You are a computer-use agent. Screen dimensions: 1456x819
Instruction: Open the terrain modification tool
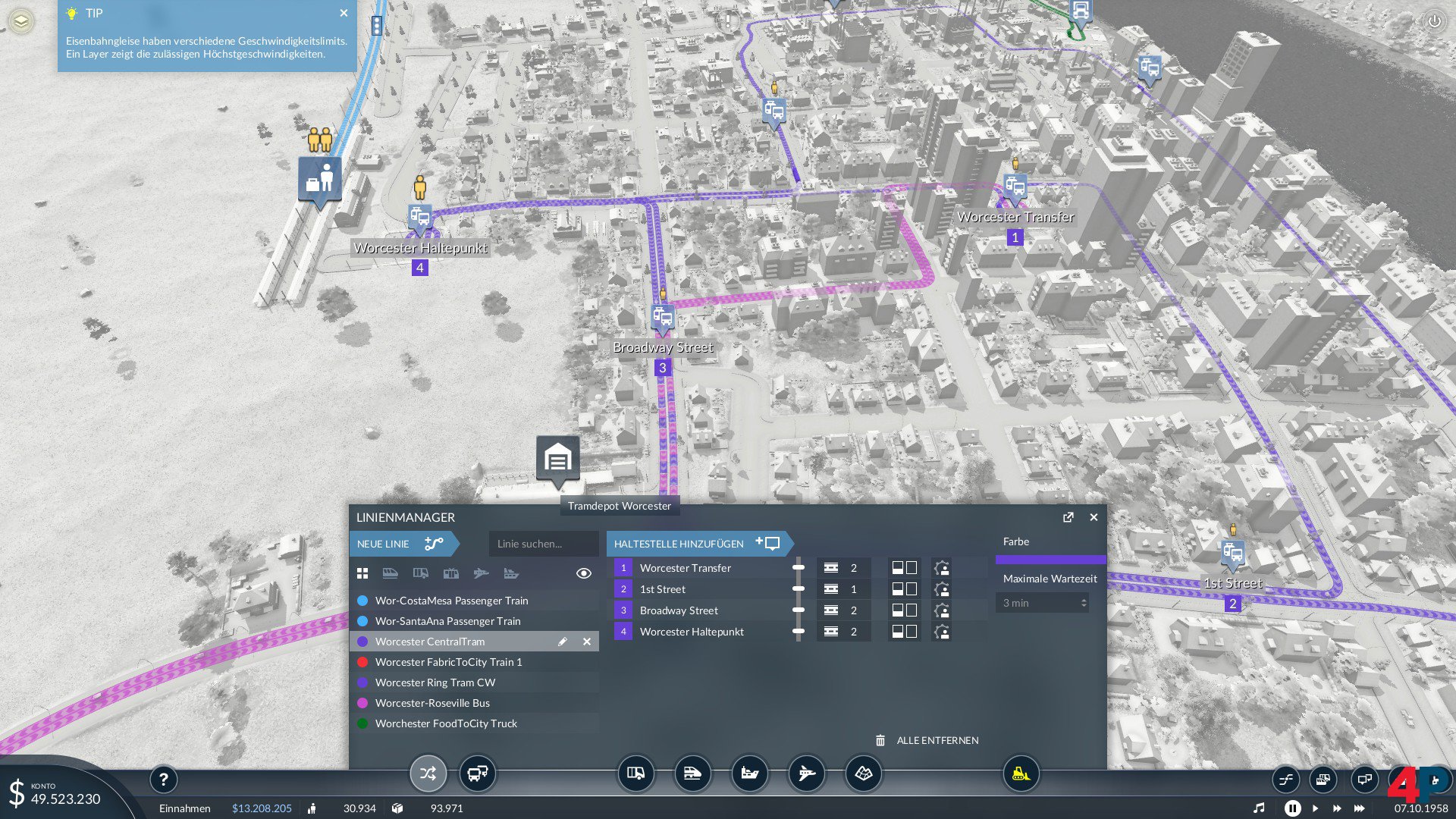863,773
